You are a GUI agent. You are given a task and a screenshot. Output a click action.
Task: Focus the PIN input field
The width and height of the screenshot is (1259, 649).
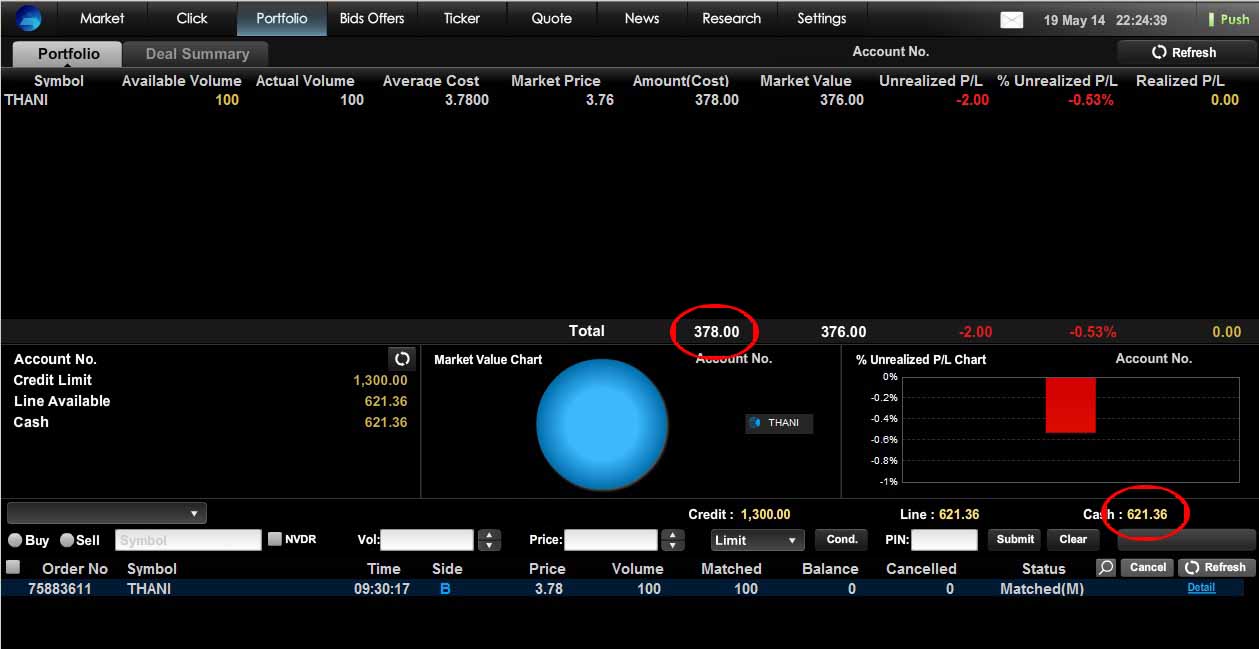(944, 540)
